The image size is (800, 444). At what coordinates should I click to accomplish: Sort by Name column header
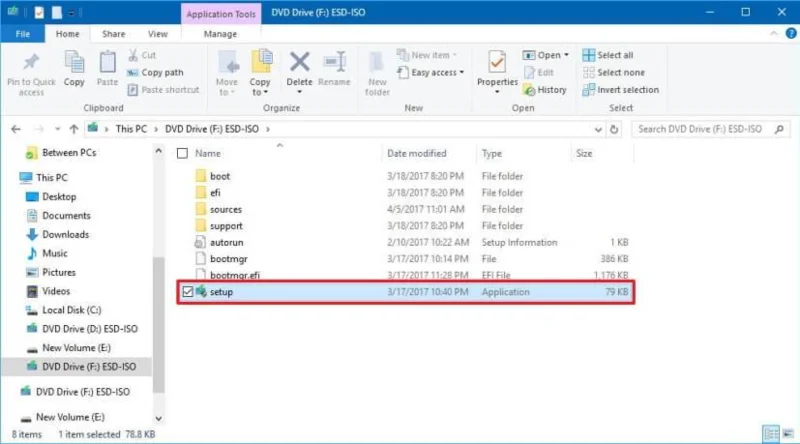click(208, 153)
